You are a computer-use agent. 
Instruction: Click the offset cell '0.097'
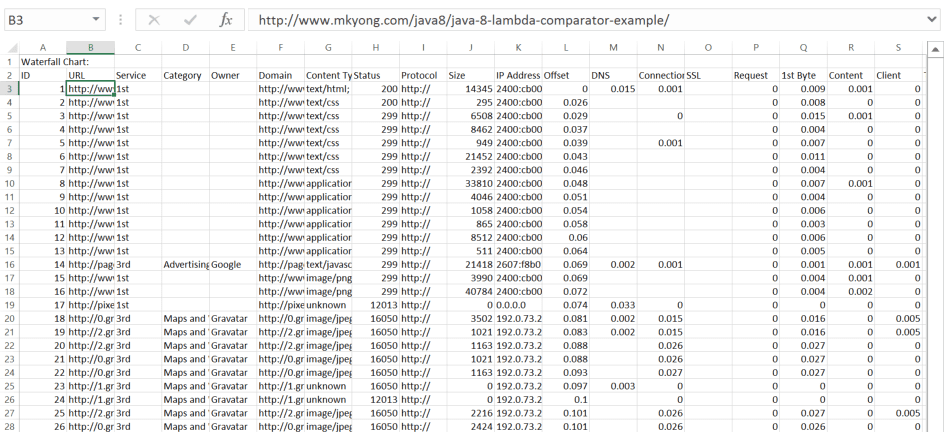coord(566,386)
